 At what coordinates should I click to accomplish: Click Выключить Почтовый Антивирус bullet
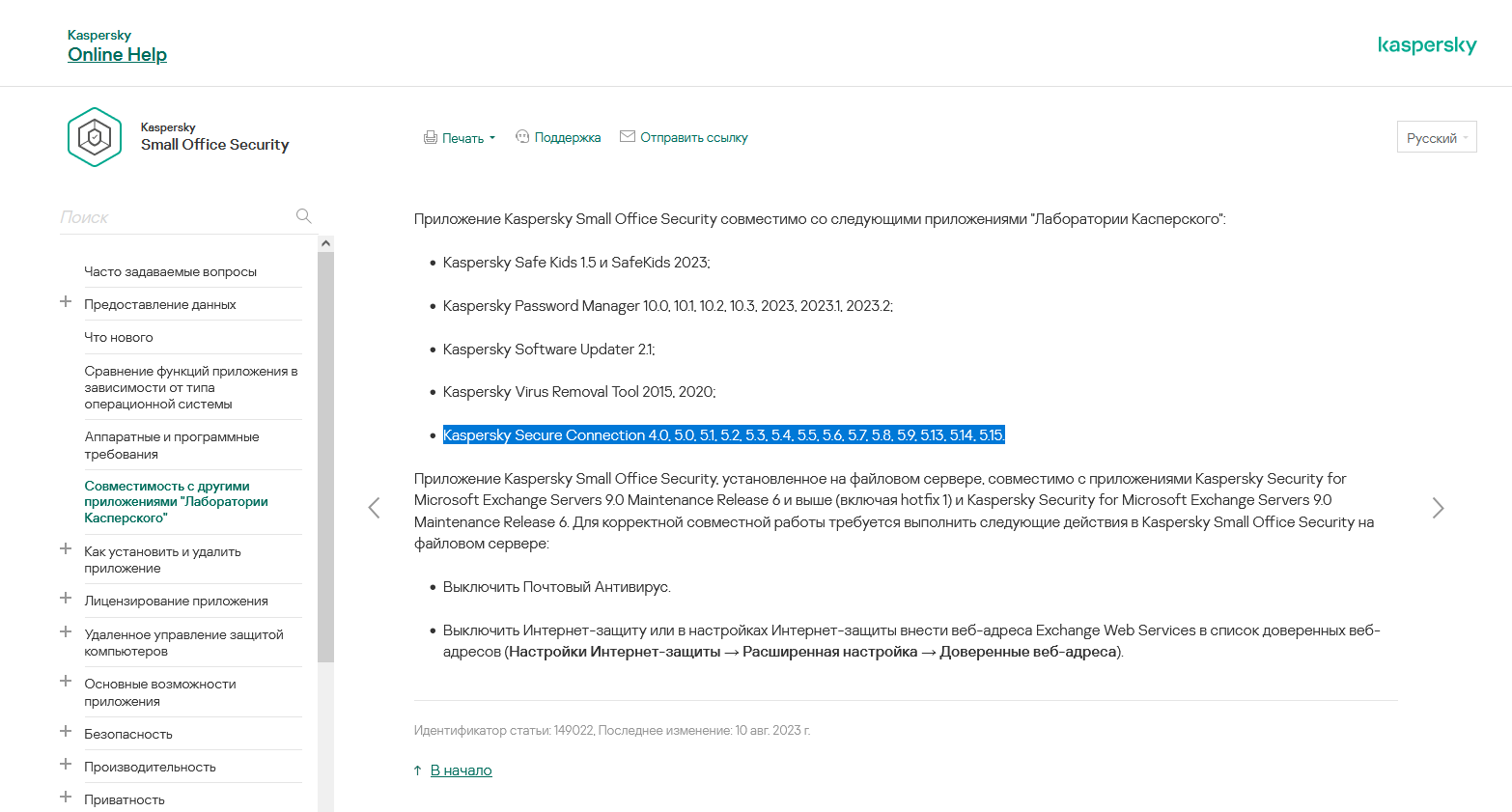[x=556, y=587]
